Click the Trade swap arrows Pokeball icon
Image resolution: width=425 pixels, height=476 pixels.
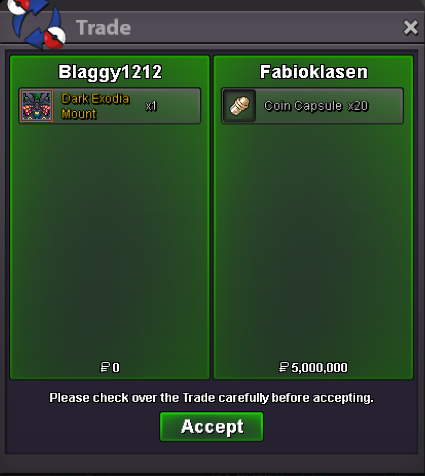[37, 24]
